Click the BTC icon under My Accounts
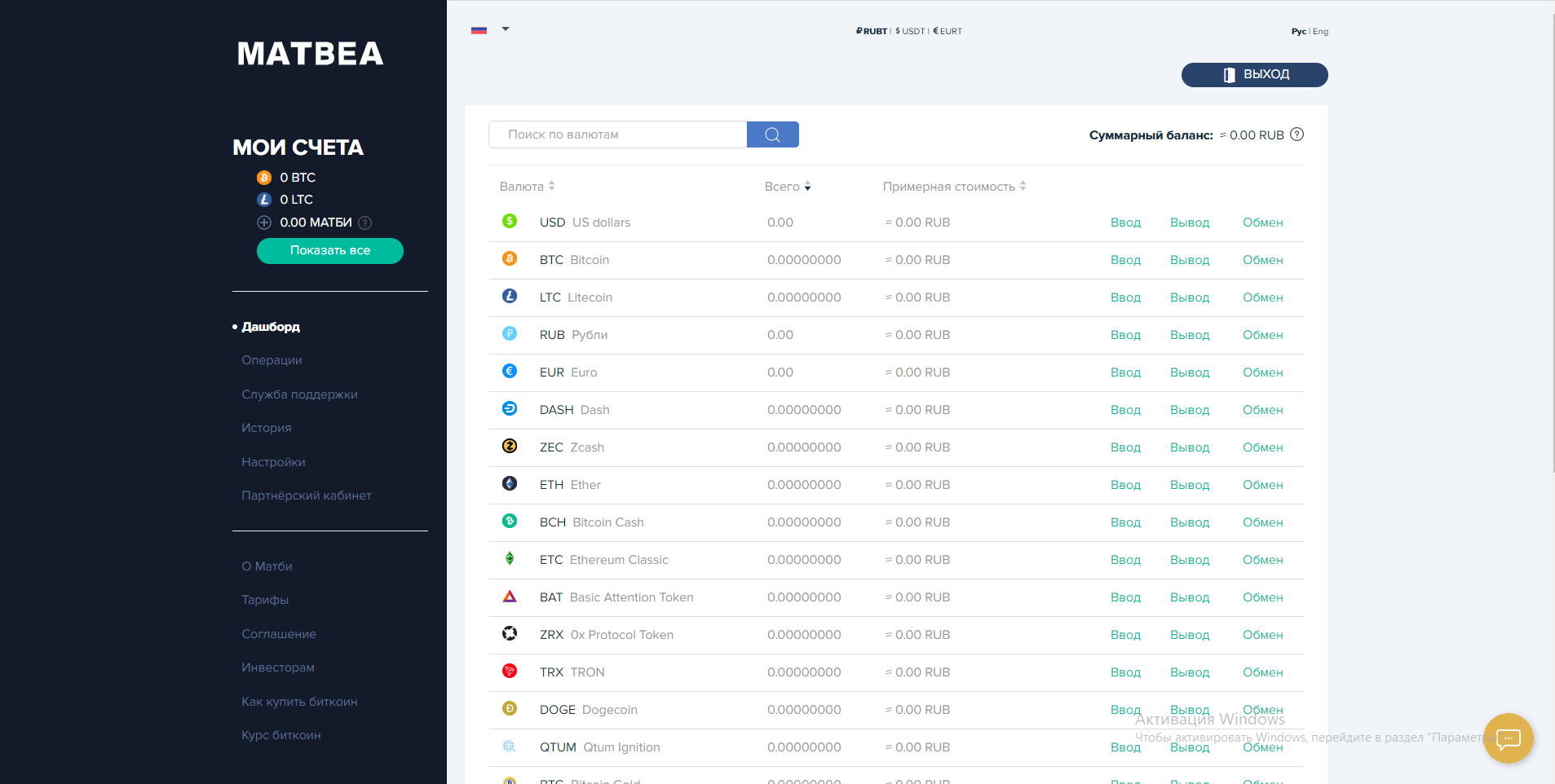Screen dimensions: 1555x784 [264, 178]
